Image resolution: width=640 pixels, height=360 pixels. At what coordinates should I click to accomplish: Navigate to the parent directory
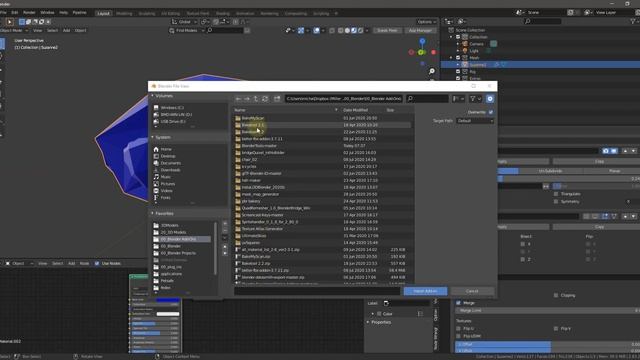(x=256, y=99)
